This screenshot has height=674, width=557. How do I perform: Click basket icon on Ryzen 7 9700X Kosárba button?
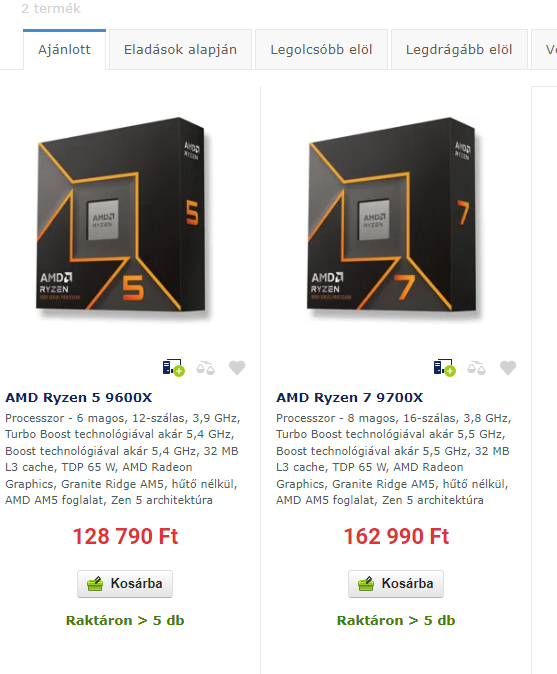pyautogui.click(x=366, y=584)
